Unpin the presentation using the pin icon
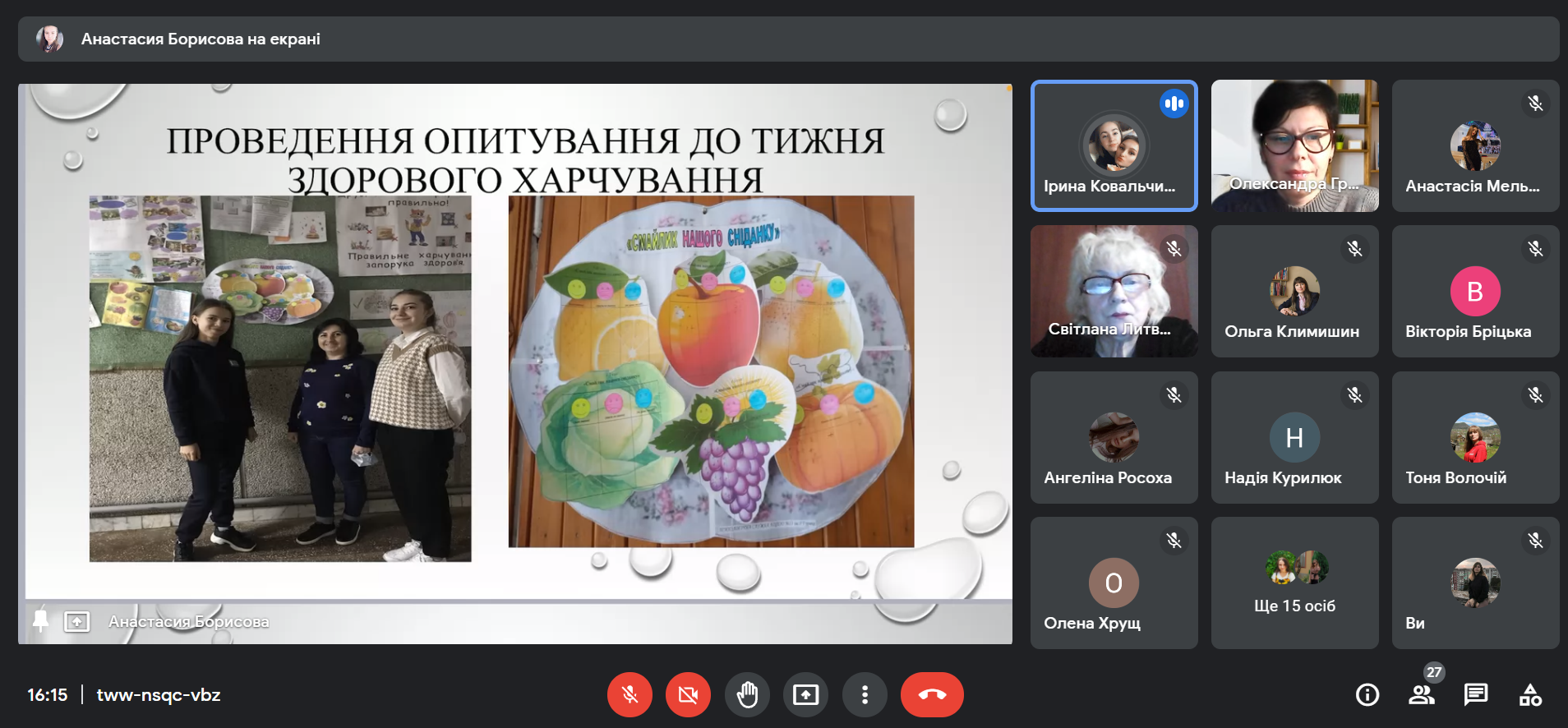 [40, 621]
